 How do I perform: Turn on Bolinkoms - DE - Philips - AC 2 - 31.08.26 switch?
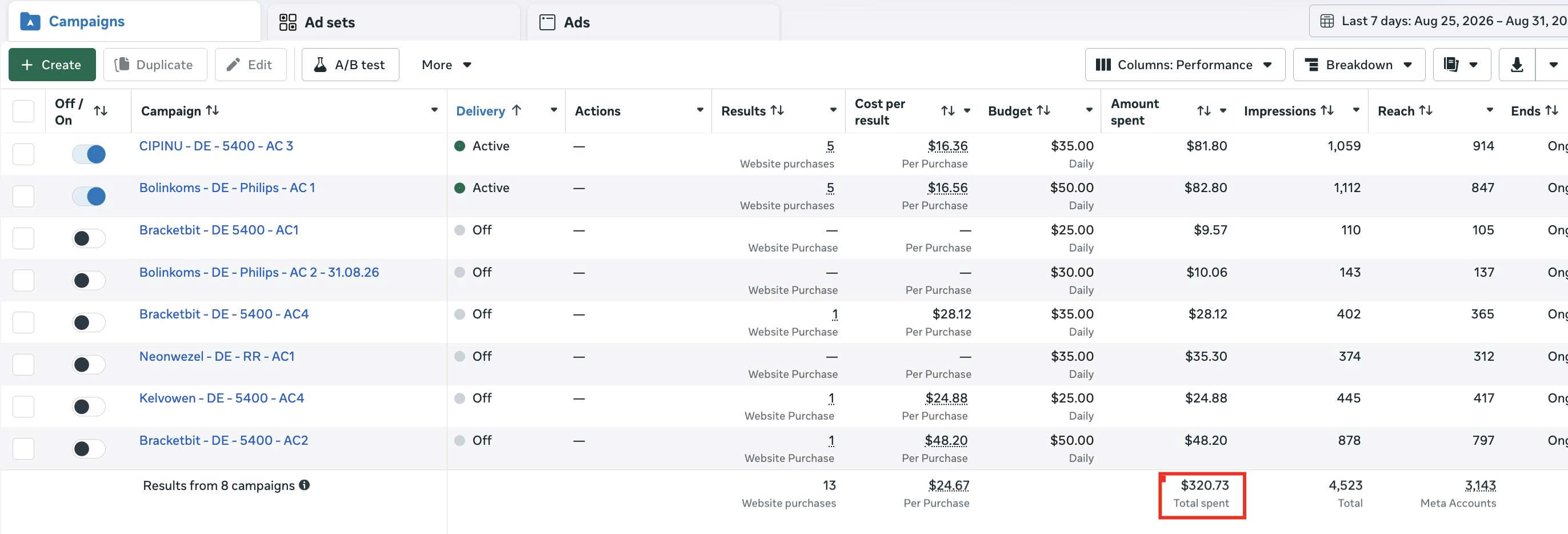coord(89,280)
